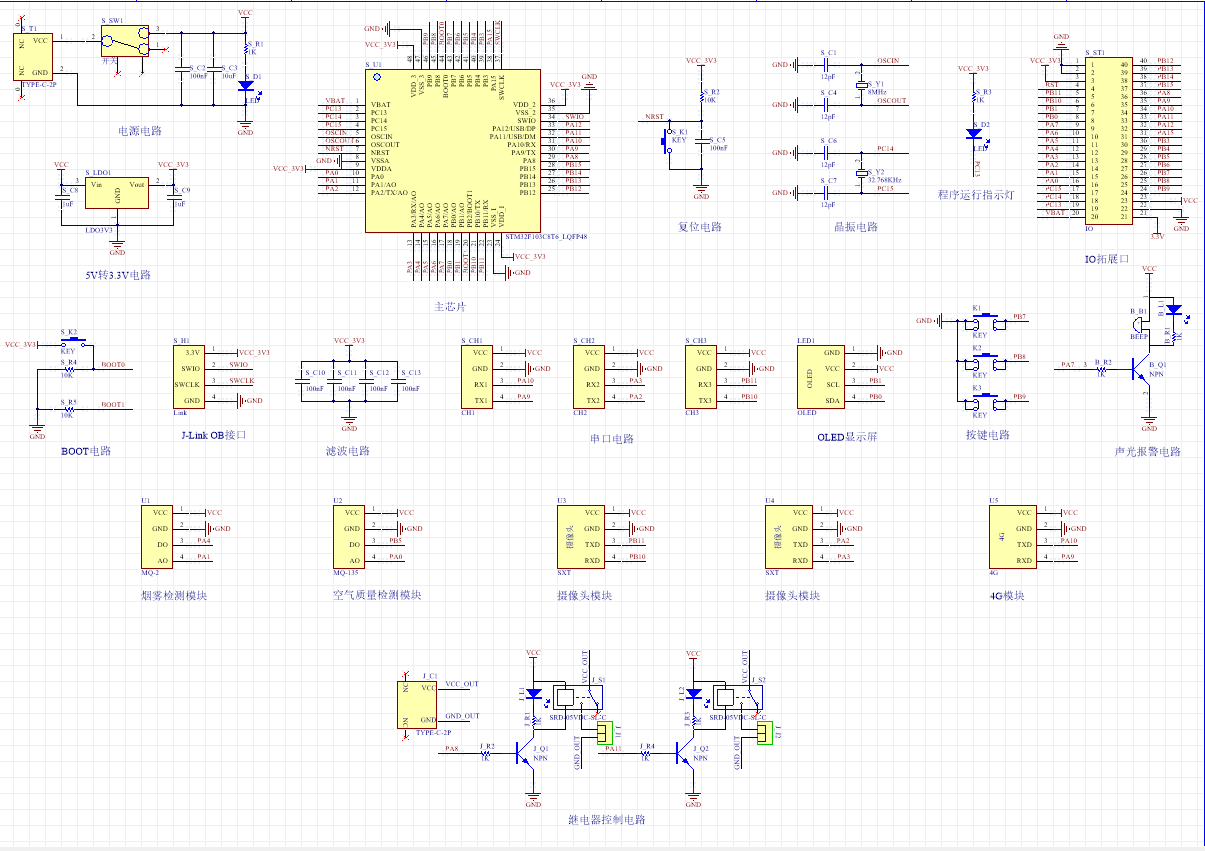The height and width of the screenshot is (851, 1205).
Task: Select the S_K1 reset KEY symbol
Action: (666, 142)
